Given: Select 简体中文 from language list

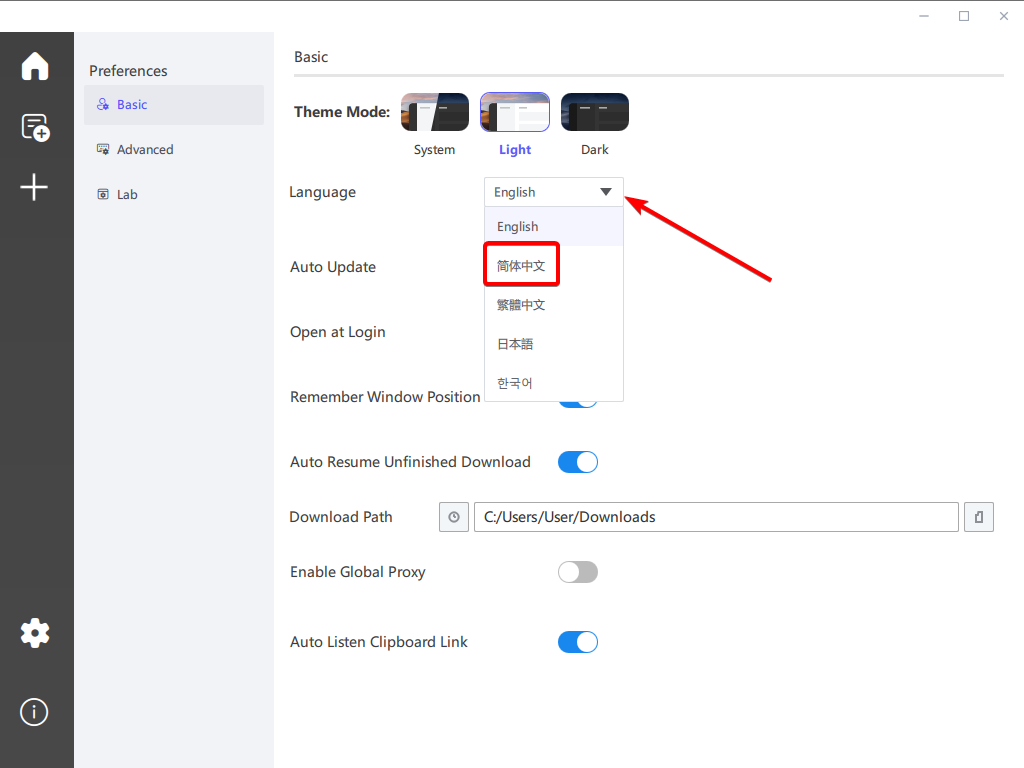Looking at the screenshot, I should 521,266.
